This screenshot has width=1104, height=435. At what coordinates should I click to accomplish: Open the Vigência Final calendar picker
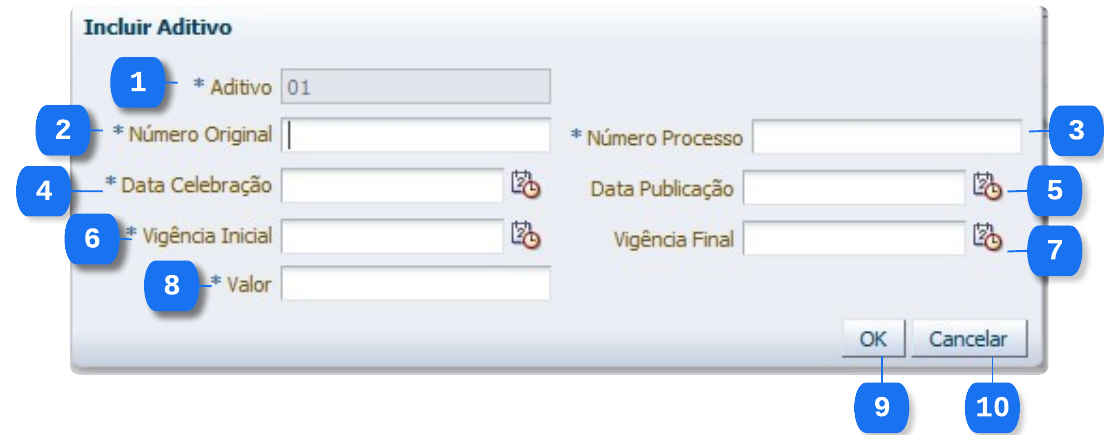pyautogui.click(x=986, y=237)
